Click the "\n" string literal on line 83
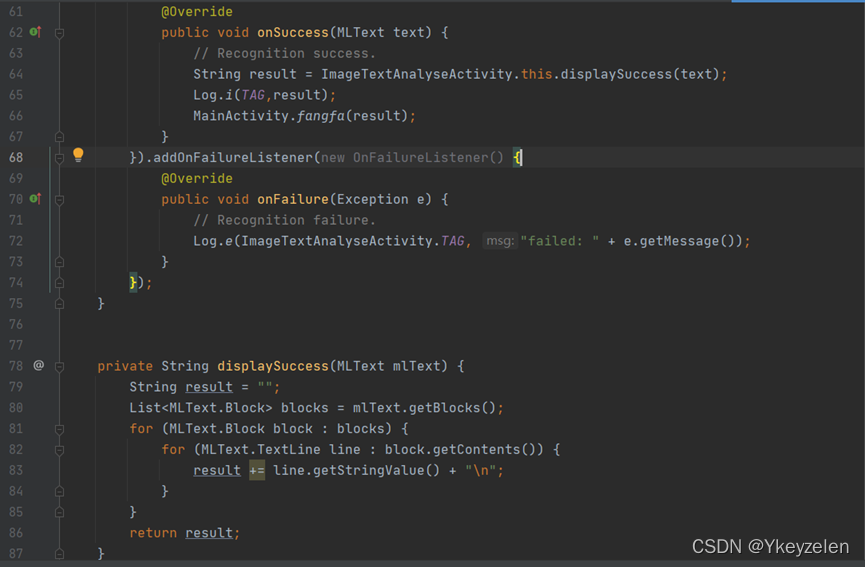This screenshot has width=865, height=567. 480,470
